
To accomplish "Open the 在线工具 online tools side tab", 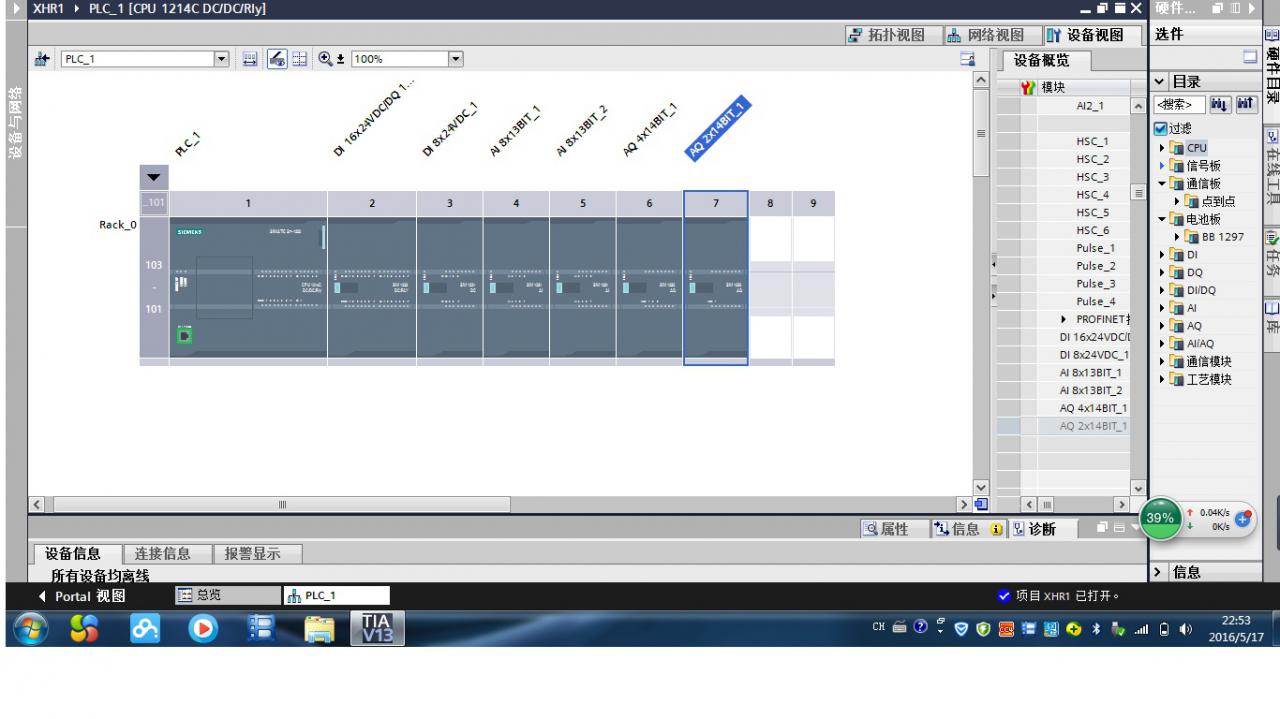I will tap(1272, 166).
